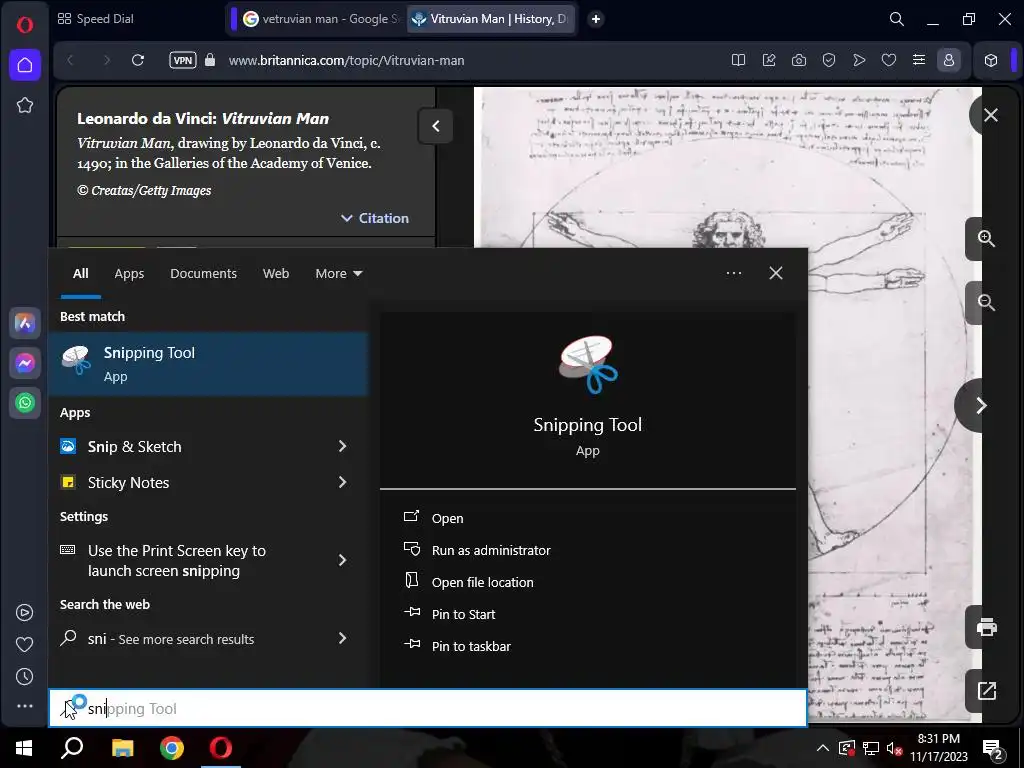Expand the Citation dropdown
1024x768 pixels.
click(375, 218)
